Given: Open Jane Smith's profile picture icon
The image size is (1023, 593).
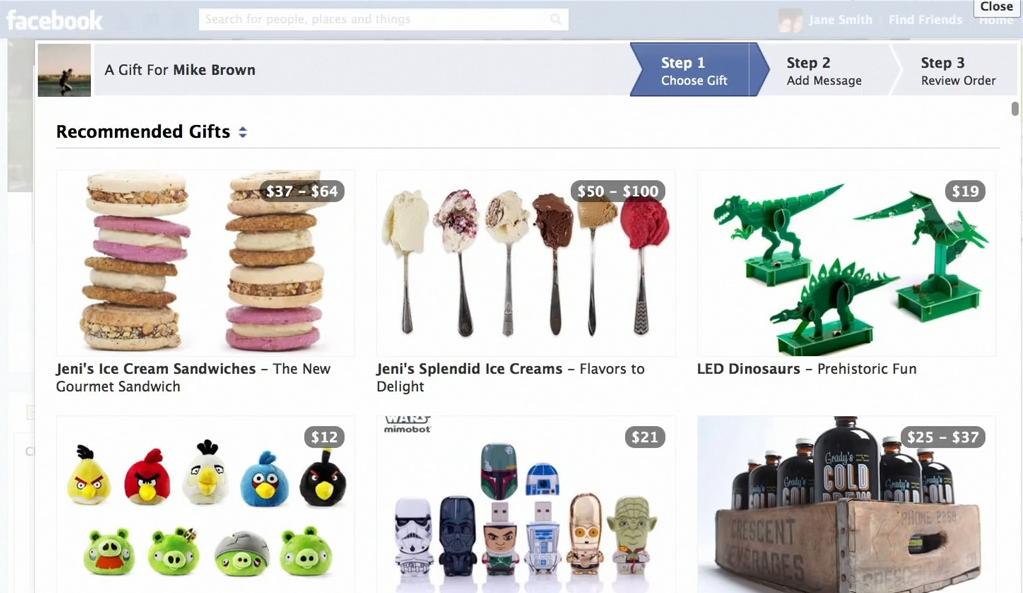Looking at the screenshot, I should coord(790,20).
